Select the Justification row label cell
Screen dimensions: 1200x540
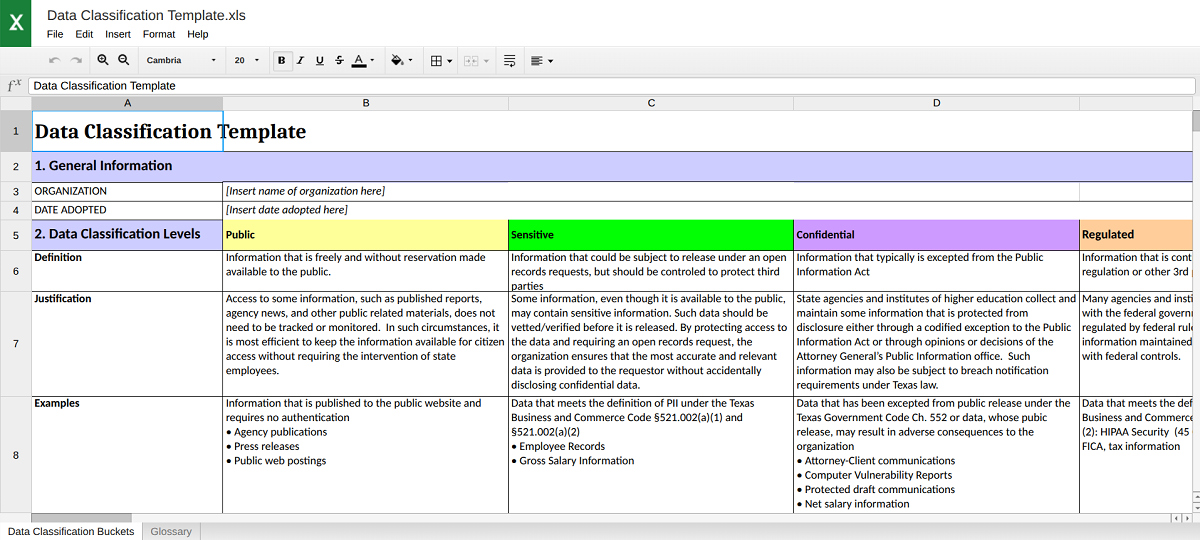pyautogui.click(x=127, y=344)
